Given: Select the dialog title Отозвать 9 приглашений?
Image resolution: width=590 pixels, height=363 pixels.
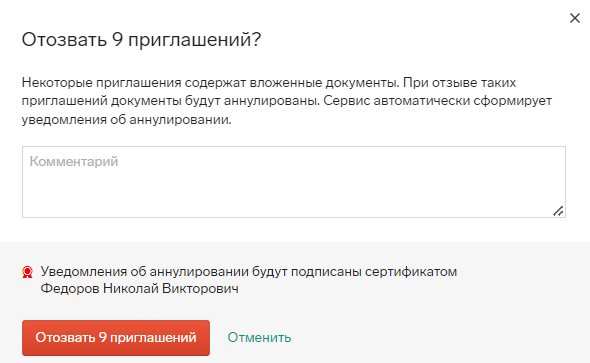Looking at the screenshot, I should [x=141, y=39].
